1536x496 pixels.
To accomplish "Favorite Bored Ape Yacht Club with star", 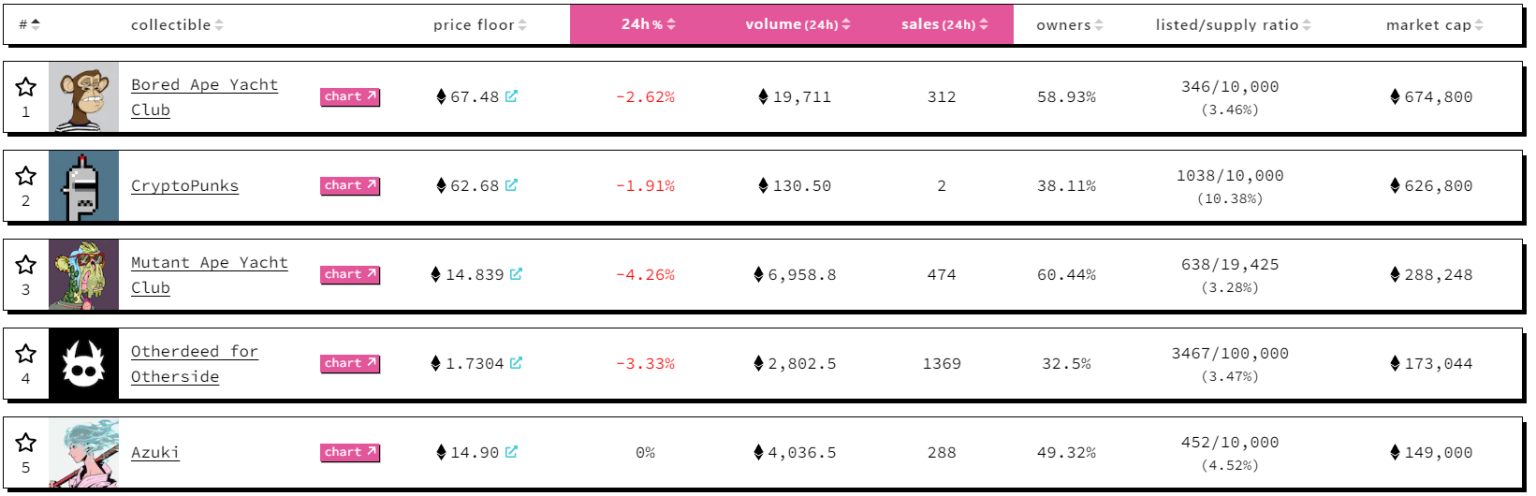I will pyautogui.click(x=26, y=87).
